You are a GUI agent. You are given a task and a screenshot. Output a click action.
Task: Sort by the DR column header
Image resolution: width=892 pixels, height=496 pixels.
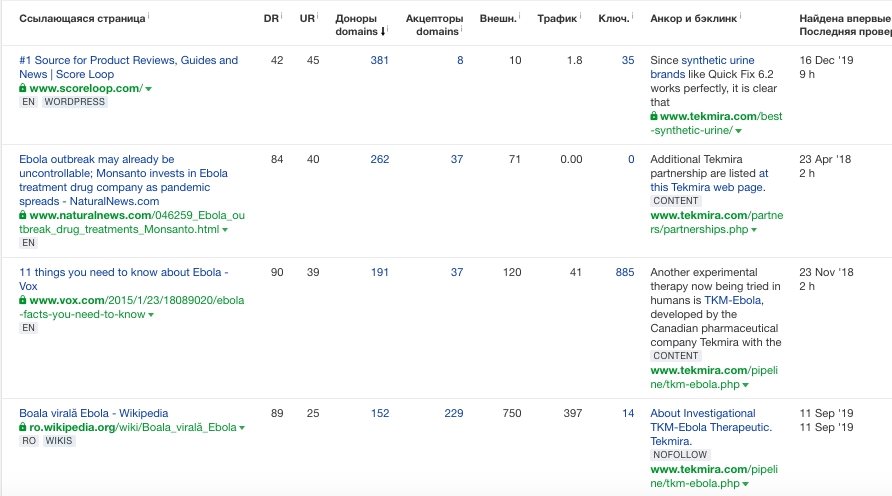pos(271,18)
